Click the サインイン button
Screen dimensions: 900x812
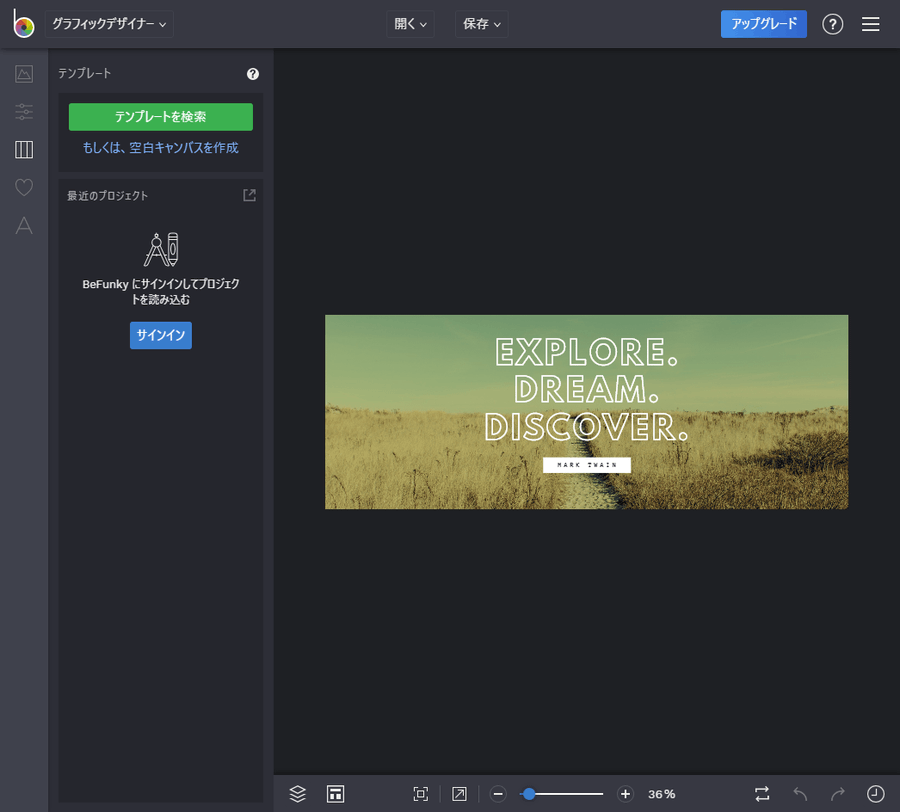[x=161, y=335]
